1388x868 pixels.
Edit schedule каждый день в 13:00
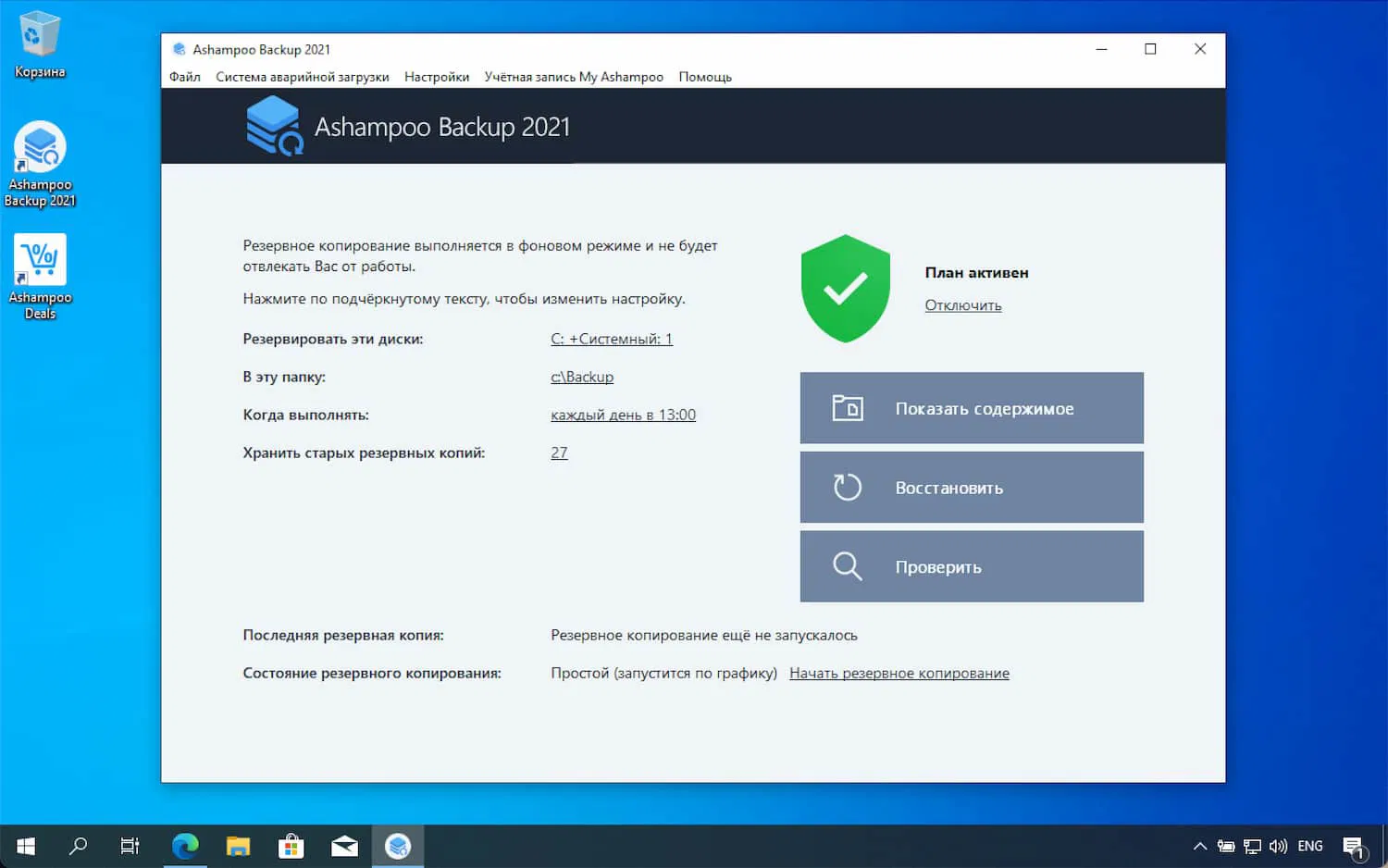[x=624, y=415]
